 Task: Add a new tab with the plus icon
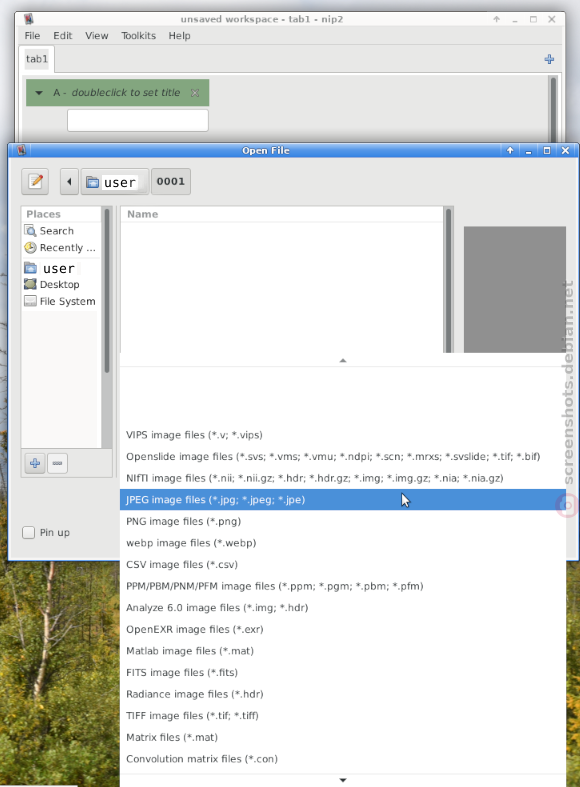click(549, 59)
